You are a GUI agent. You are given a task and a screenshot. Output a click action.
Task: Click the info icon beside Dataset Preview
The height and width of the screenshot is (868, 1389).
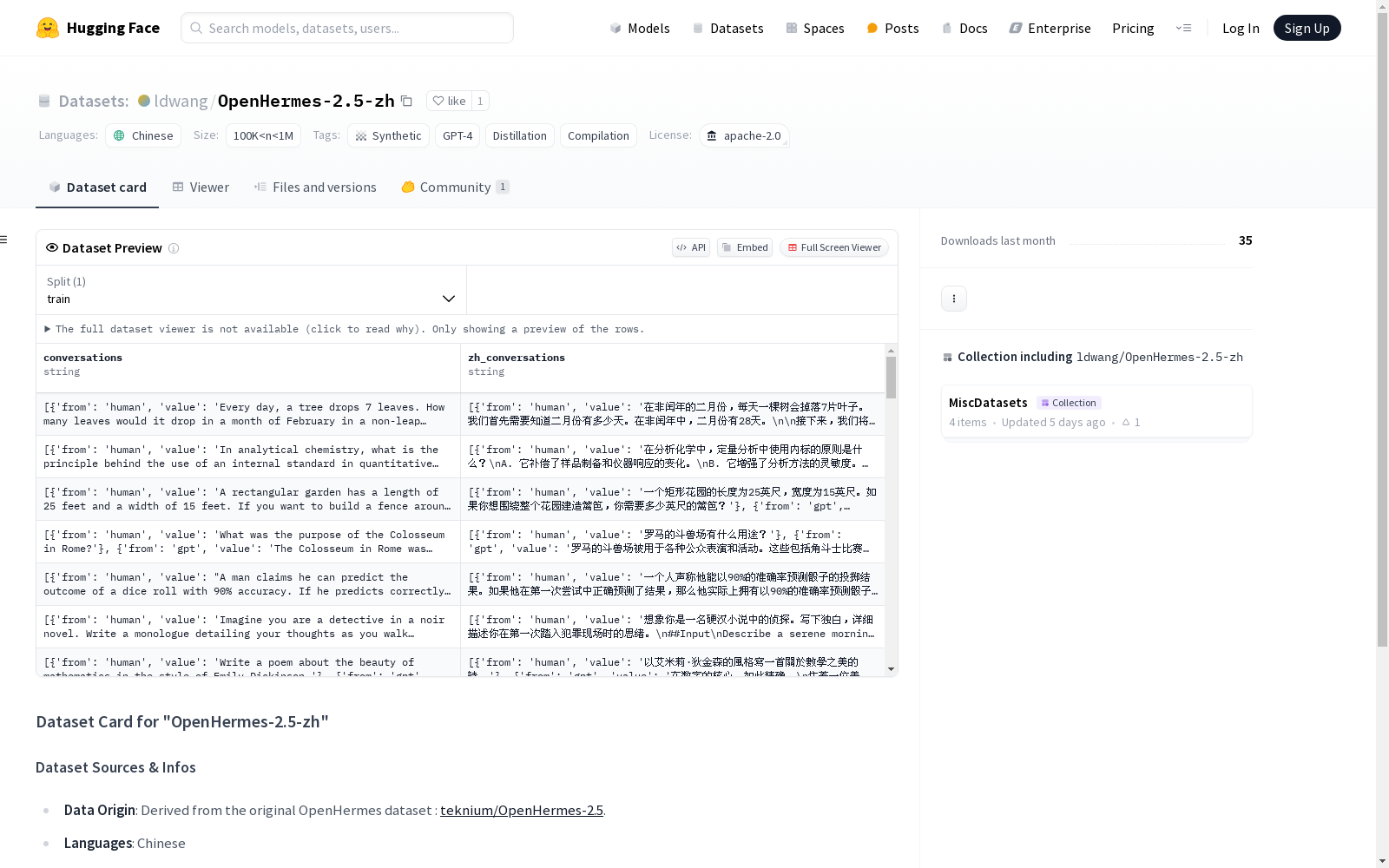(x=174, y=248)
